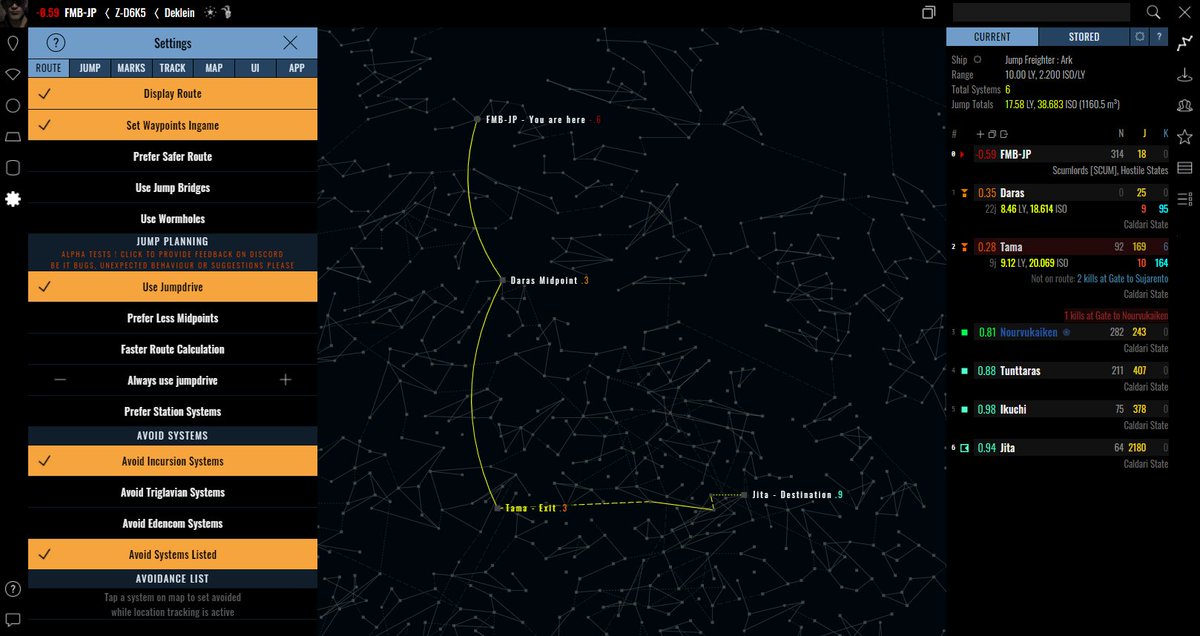Select the circle icon in left sidebar
The width and height of the screenshot is (1200, 636).
coord(13,105)
